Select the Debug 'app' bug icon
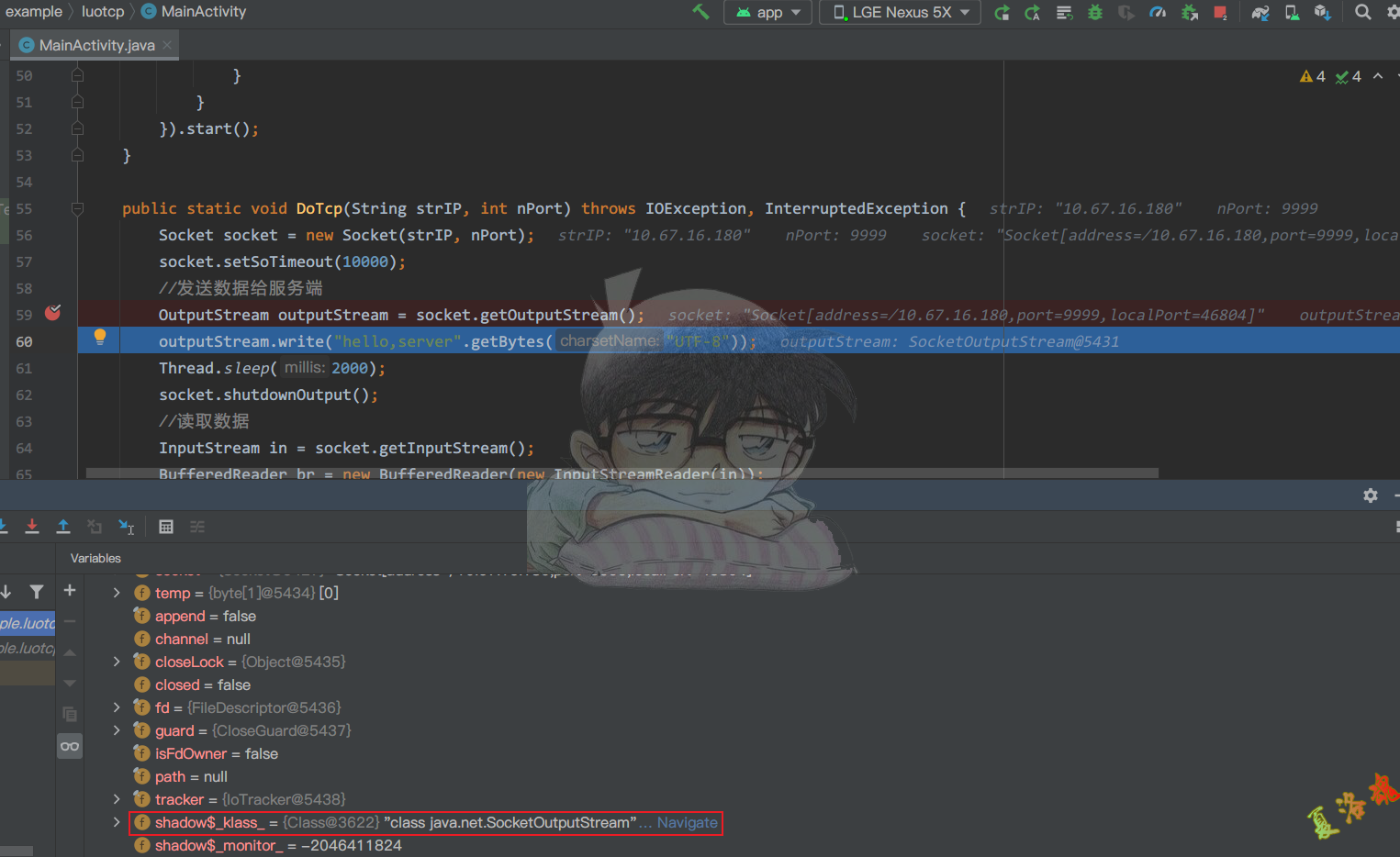The width and height of the screenshot is (1400, 857). [x=1095, y=12]
